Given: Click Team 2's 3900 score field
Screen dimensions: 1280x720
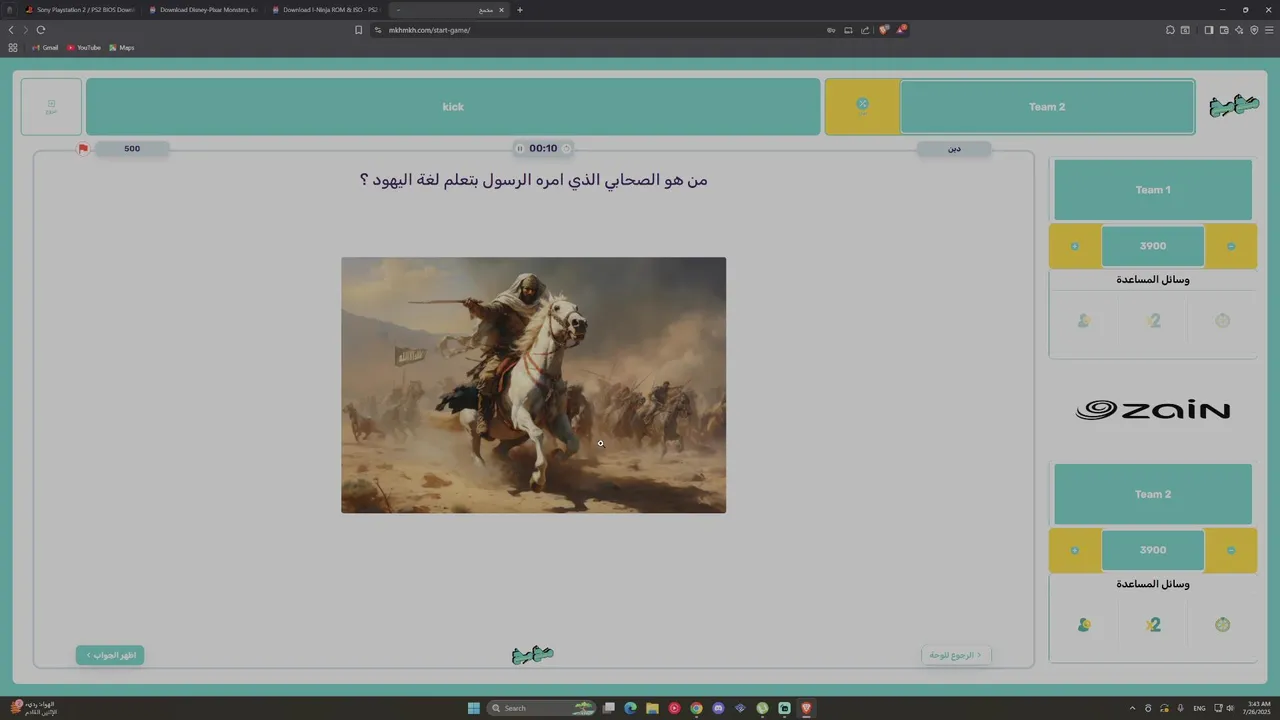Looking at the screenshot, I should [x=1153, y=550].
